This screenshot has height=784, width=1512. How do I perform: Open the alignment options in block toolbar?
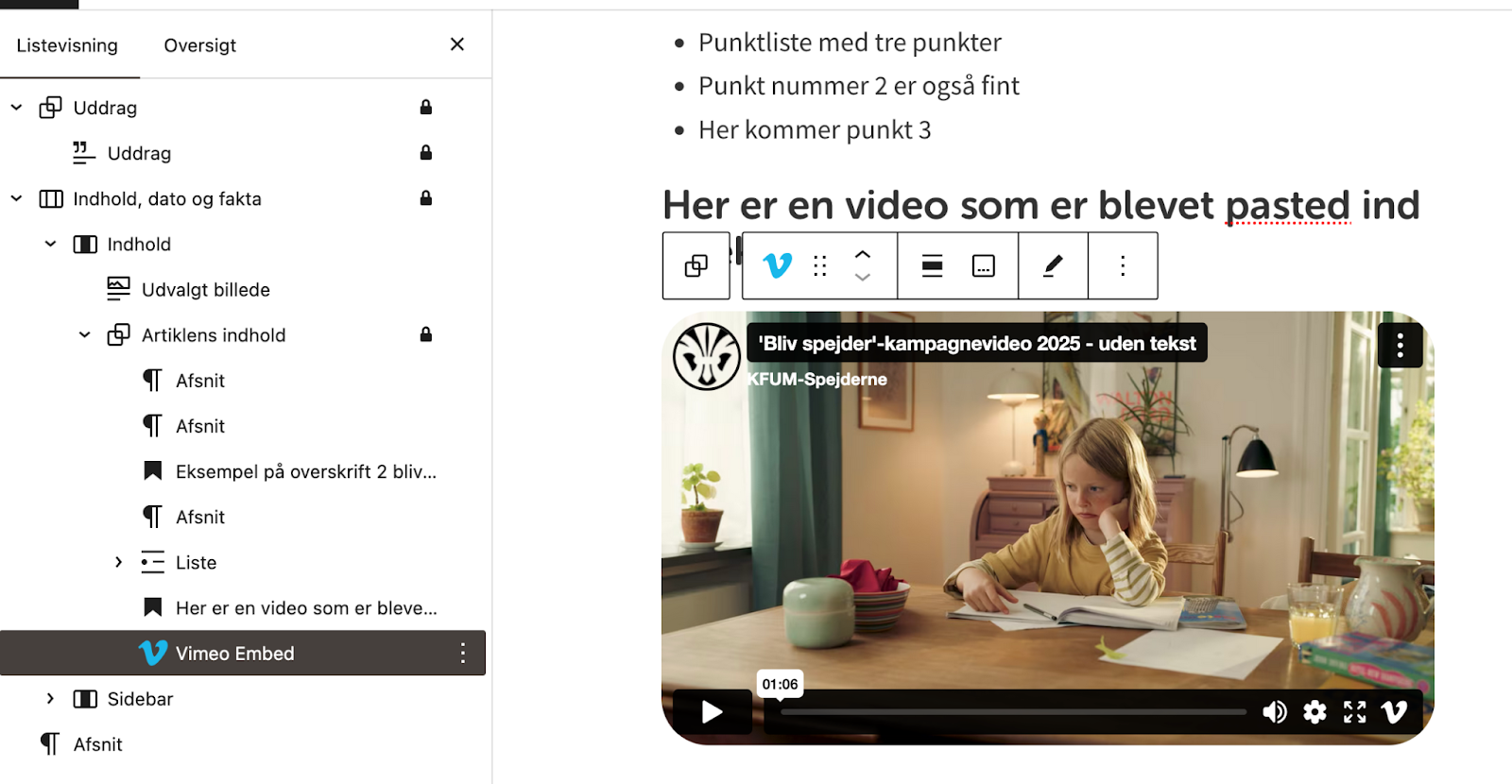[x=932, y=265]
